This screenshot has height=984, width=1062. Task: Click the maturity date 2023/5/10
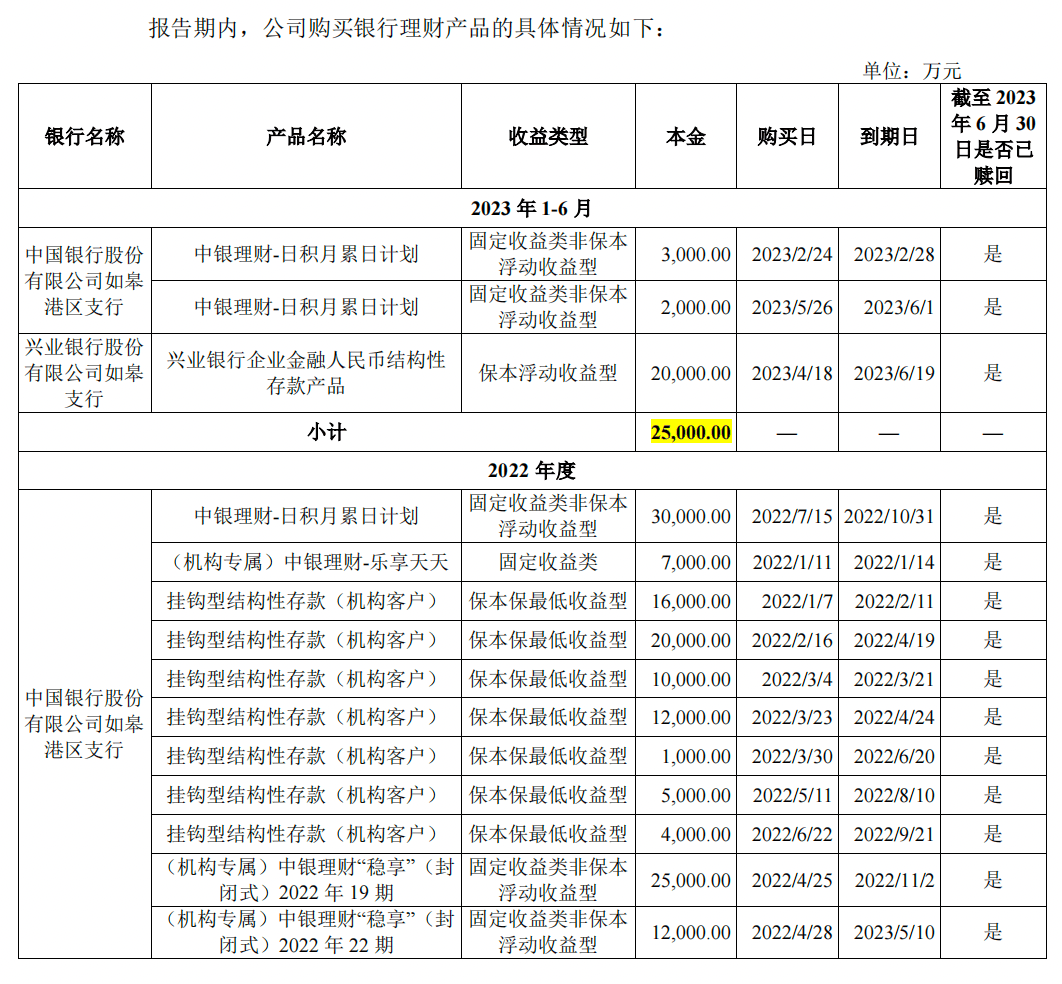[x=894, y=933]
